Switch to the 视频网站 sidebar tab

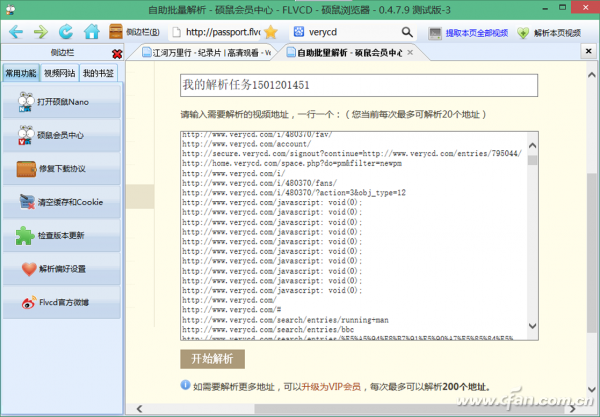[x=60, y=73]
